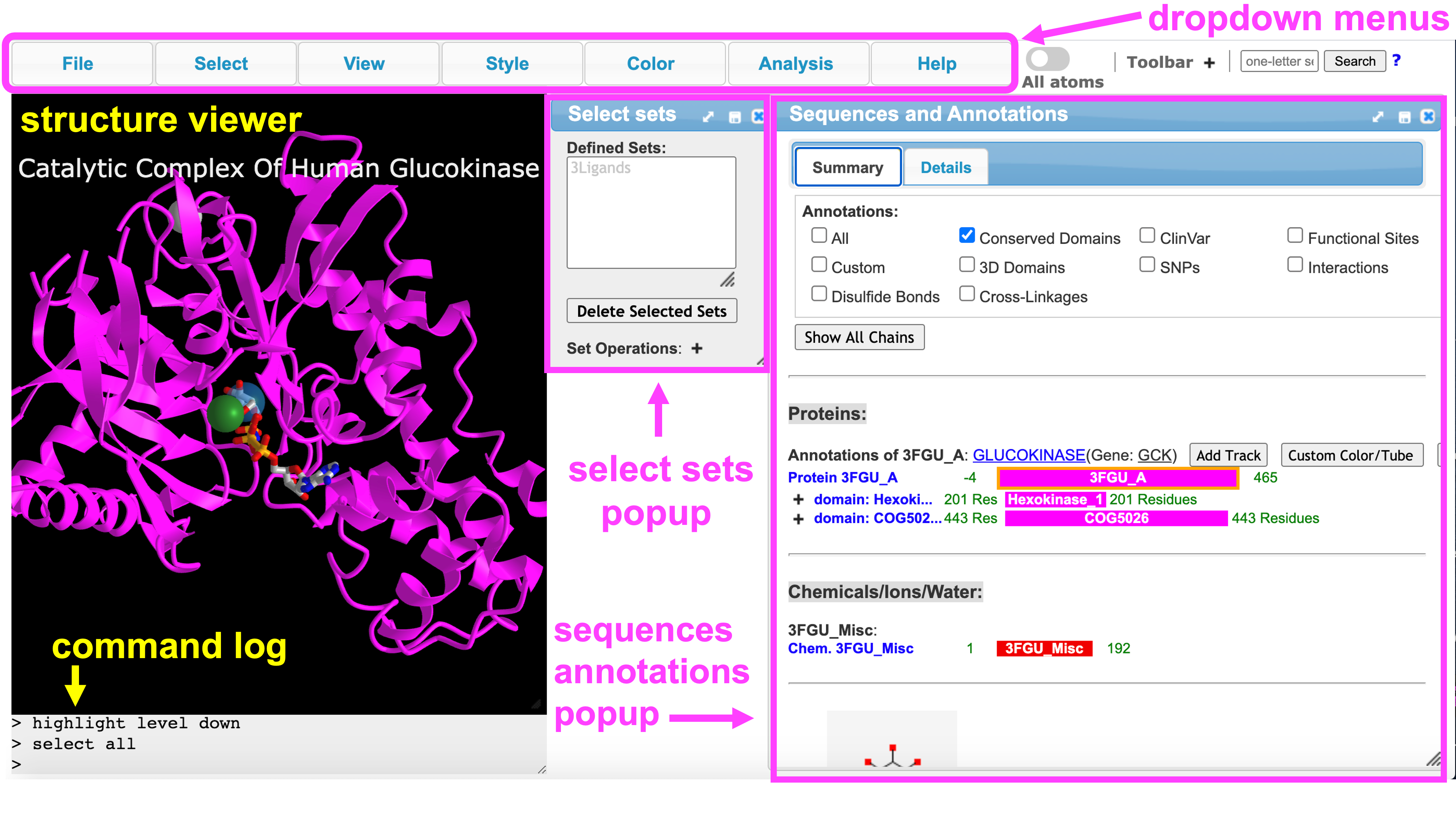Uncheck Conserved Domains annotation
Image resolution: width=1456 pixels, height=819 pixels.
pos(966,235)
